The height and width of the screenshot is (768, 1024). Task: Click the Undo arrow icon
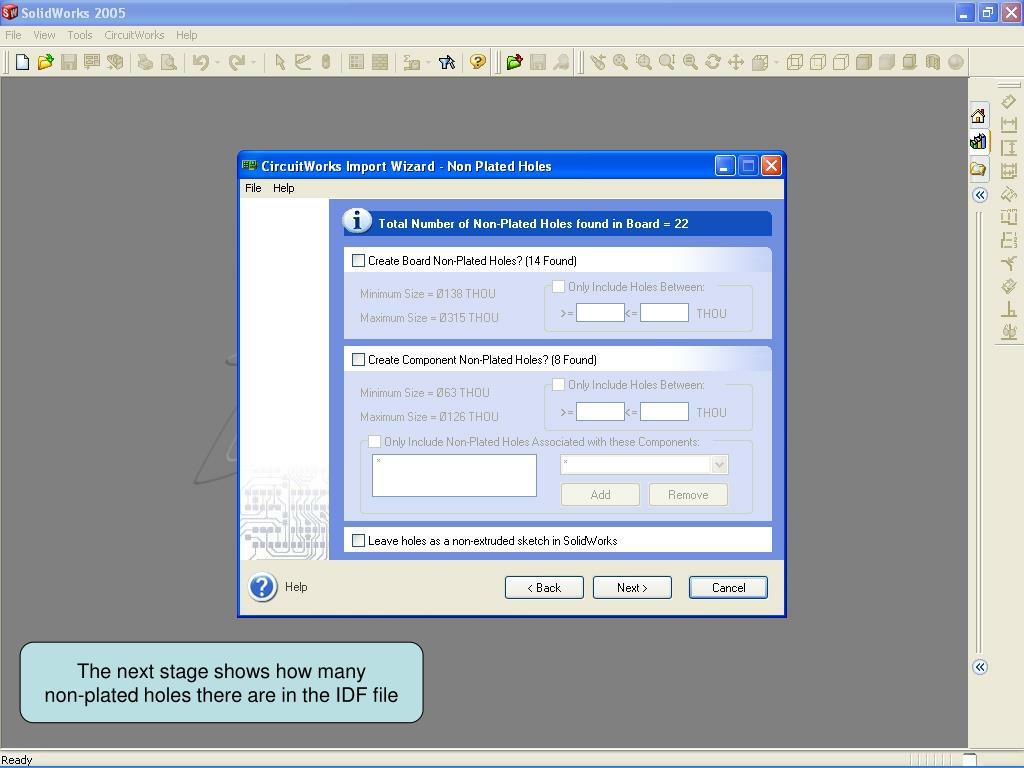200,62
